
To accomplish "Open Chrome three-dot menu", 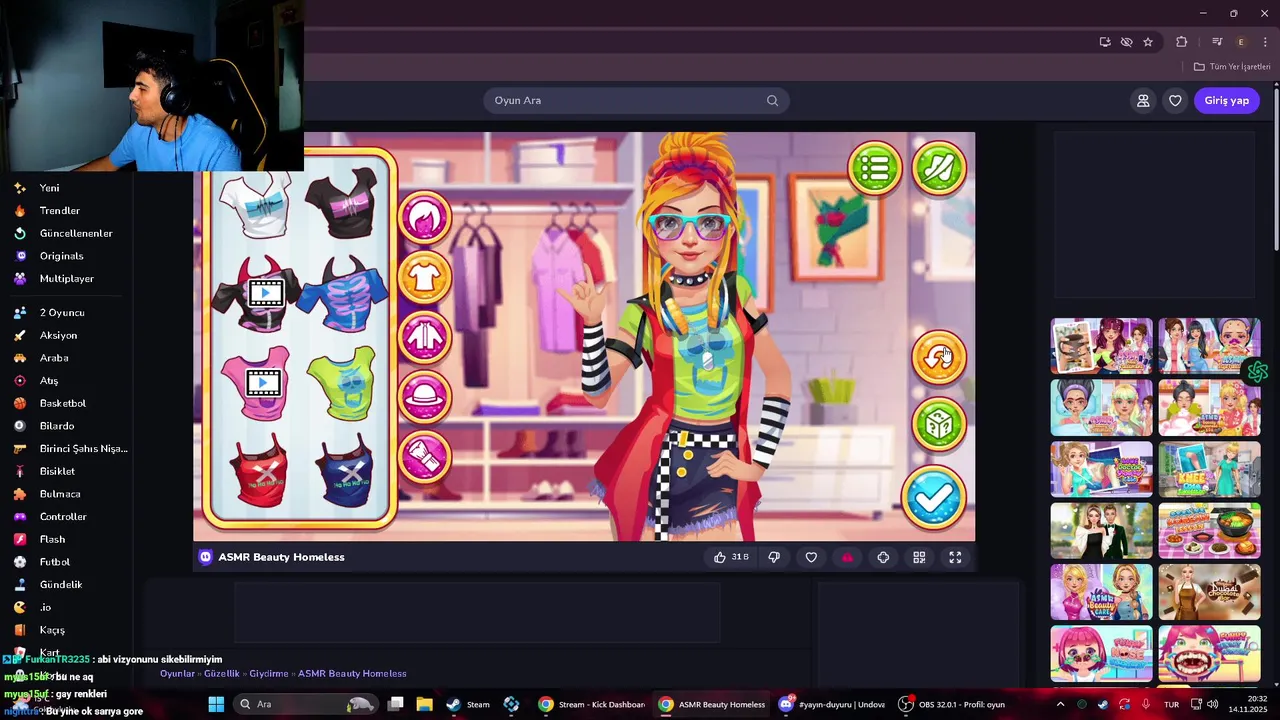I will click(1265, 42).
